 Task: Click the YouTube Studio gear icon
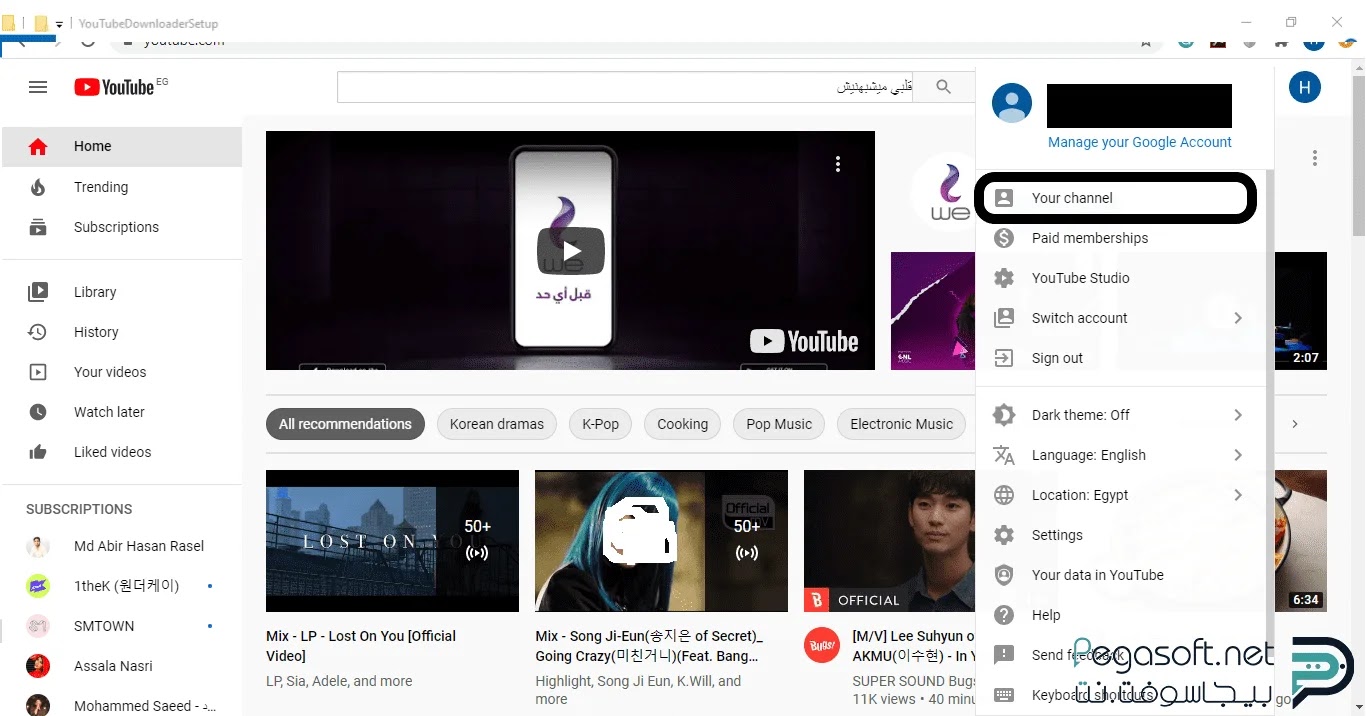click(1004, 278)
